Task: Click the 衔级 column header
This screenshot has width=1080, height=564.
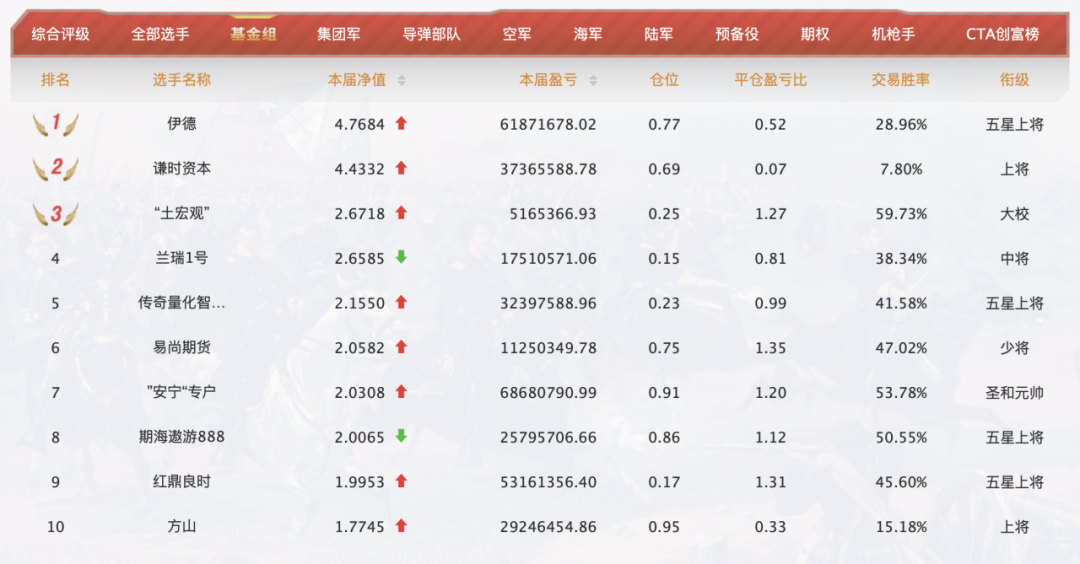Action: tap(1014, 80)
